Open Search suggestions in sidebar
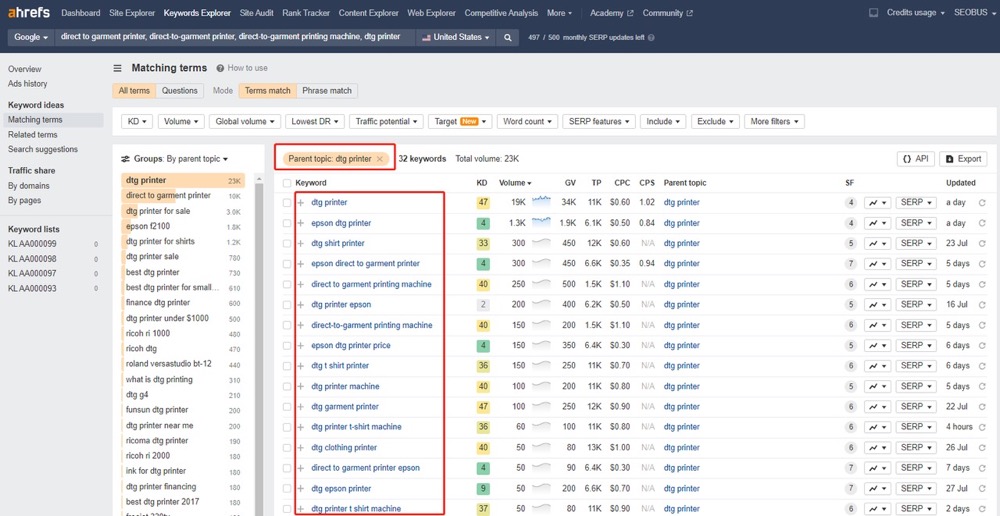The image size is (1000, 516). point(43,149)
